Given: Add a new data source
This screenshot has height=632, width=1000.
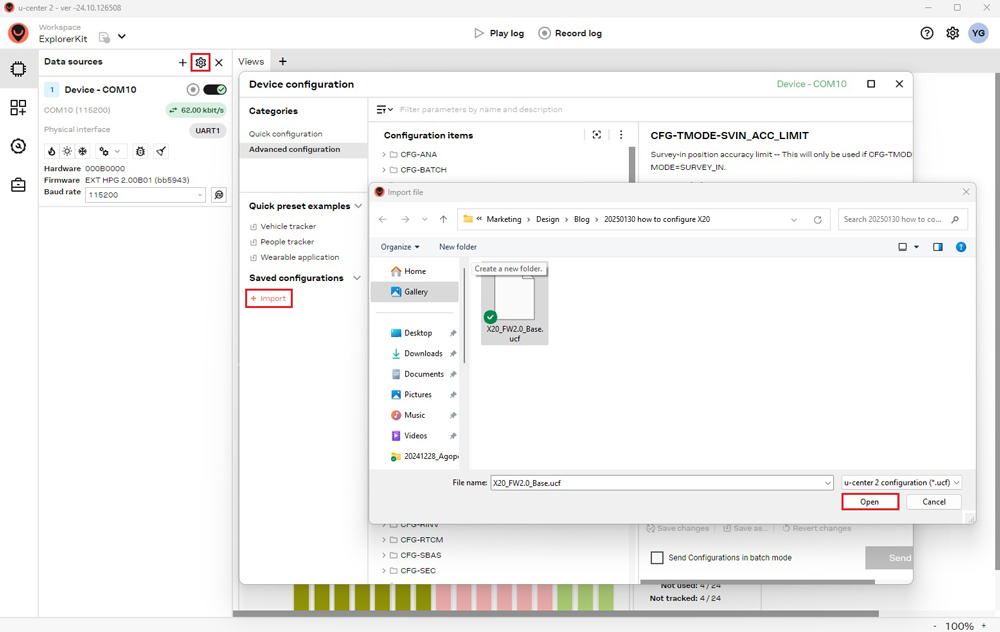Looking at the screenshot, I should 182,62.
